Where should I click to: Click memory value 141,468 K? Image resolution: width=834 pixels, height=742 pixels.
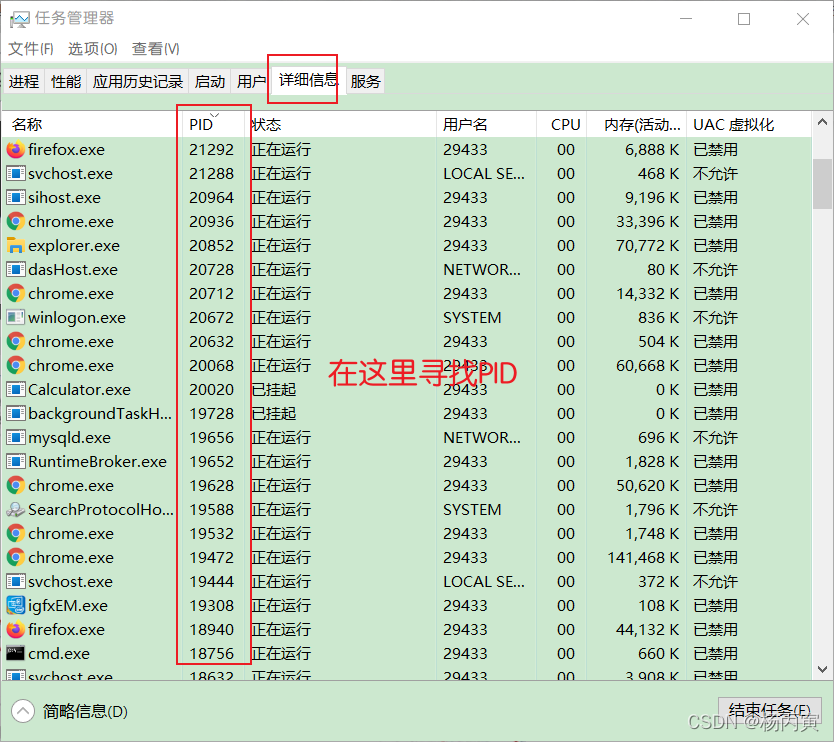[x=643, y=557]
